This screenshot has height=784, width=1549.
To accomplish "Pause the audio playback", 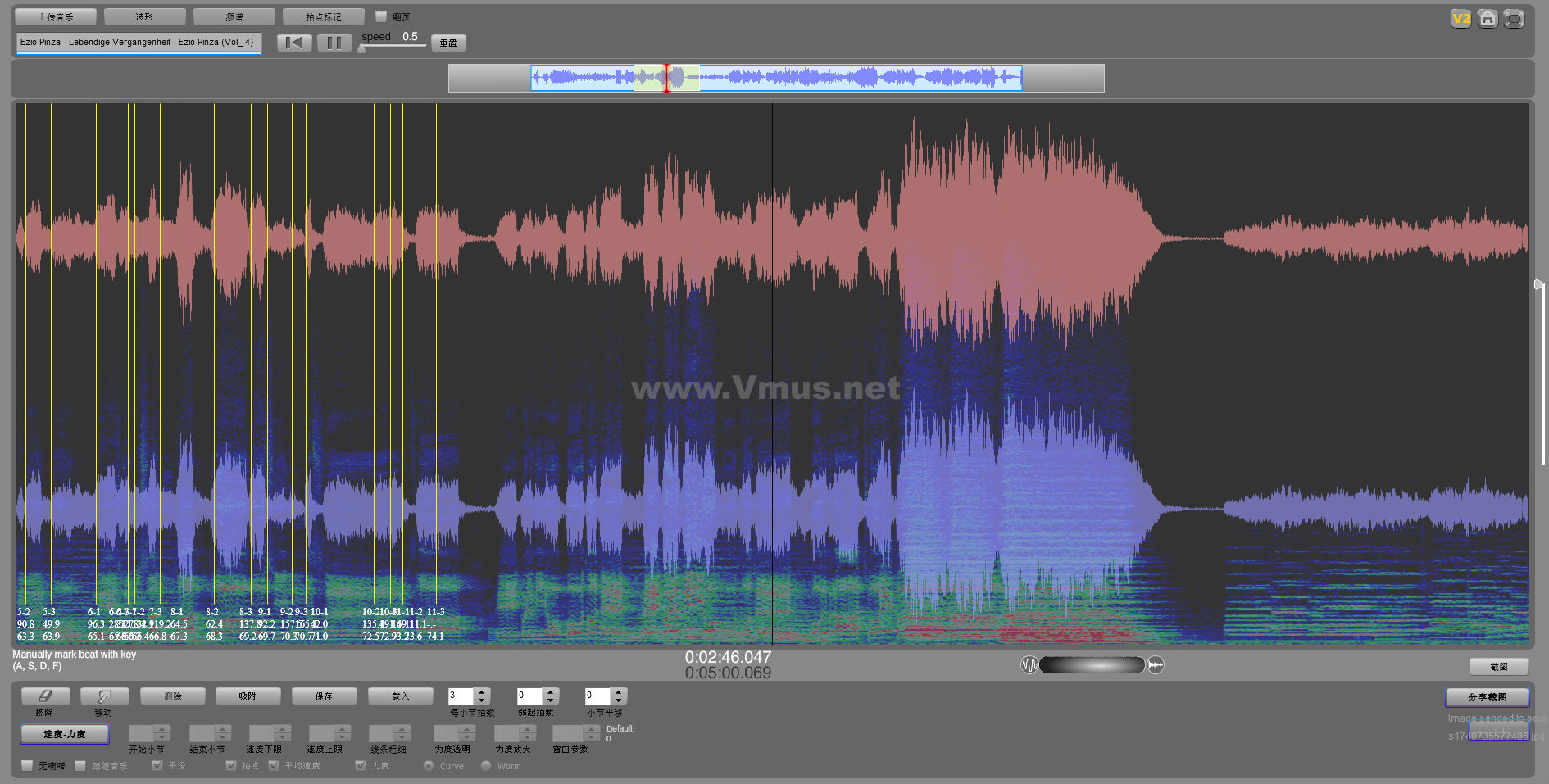I will tap(334, 43).
